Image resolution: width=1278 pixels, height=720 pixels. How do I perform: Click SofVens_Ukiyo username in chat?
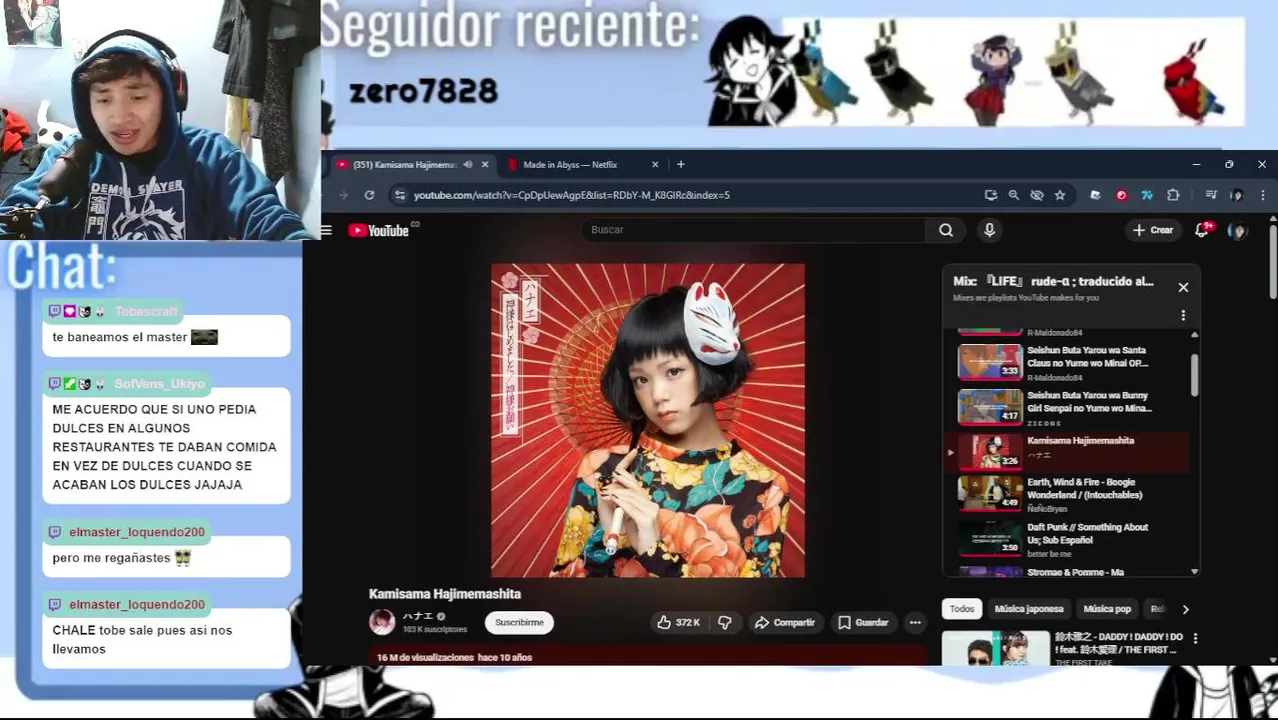(159, 384)
